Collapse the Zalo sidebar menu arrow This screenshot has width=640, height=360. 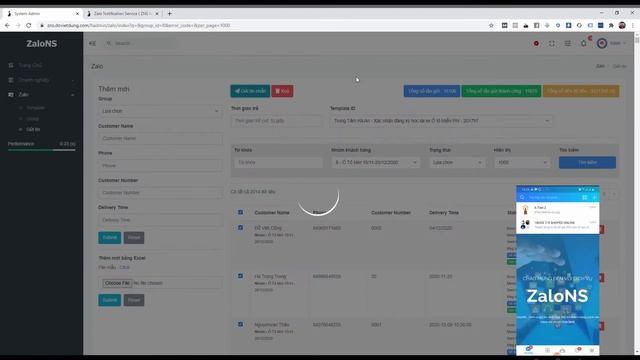click(x=73, y=95)
